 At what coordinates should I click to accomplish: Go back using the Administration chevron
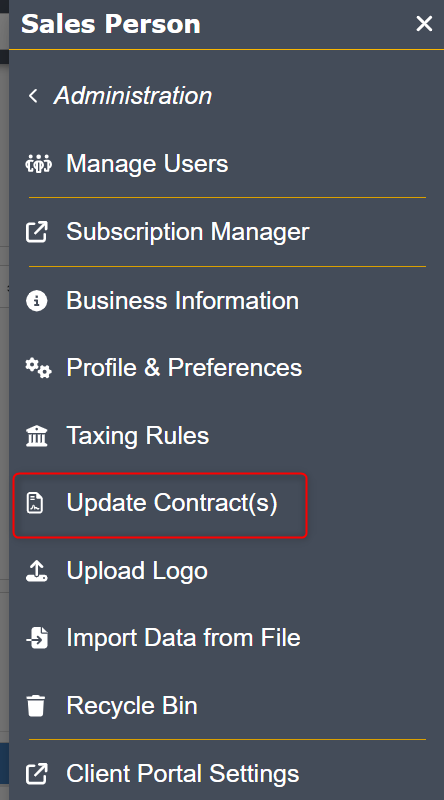33,95
